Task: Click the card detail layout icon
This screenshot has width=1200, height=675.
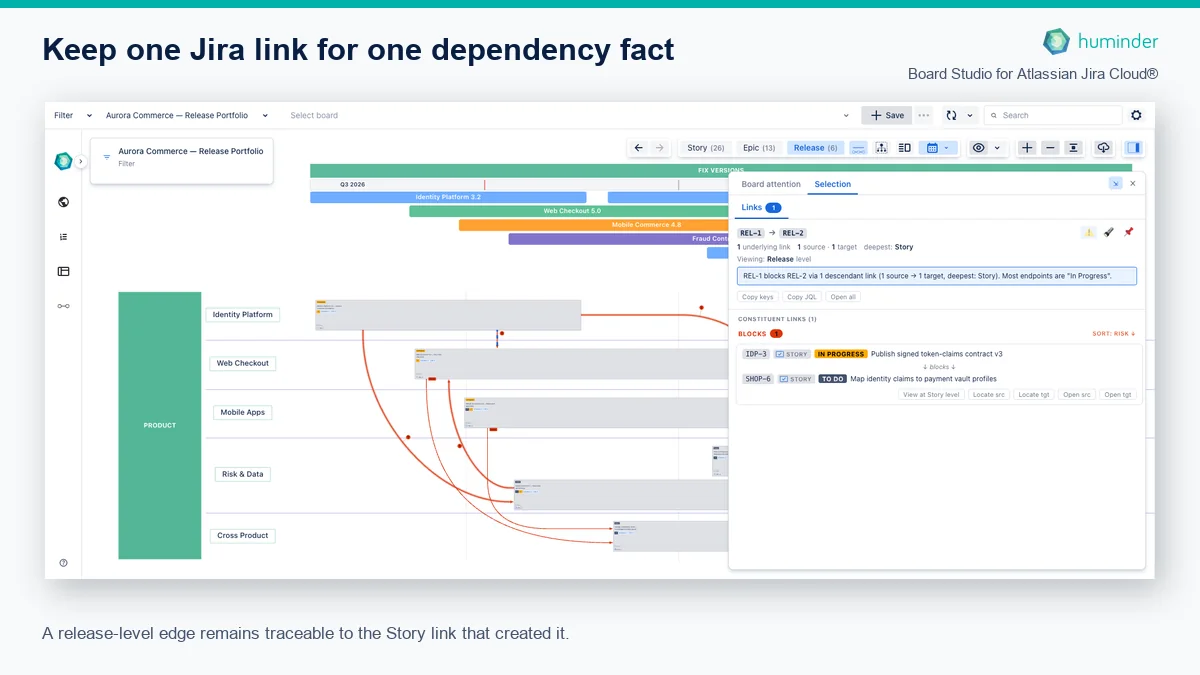Action: pos(904,148)
